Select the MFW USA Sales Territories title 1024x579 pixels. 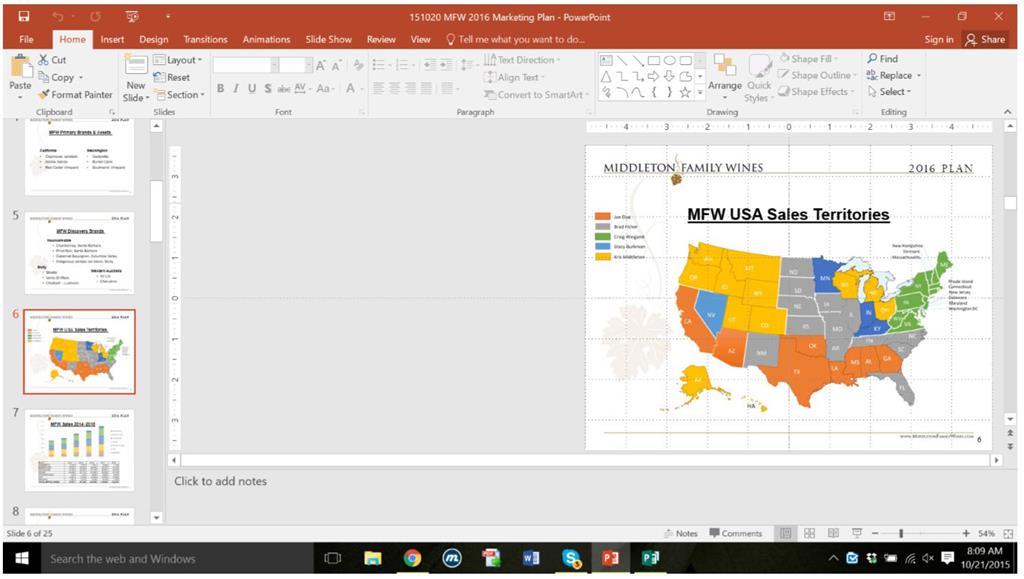click(788, 214)
